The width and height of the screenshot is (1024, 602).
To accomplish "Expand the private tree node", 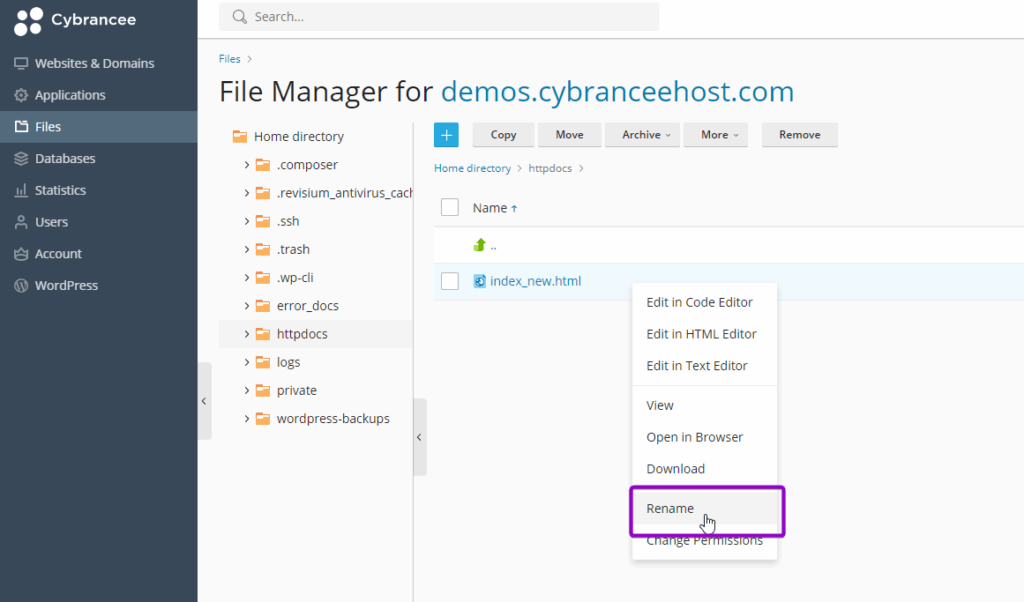I will (246, 390).
